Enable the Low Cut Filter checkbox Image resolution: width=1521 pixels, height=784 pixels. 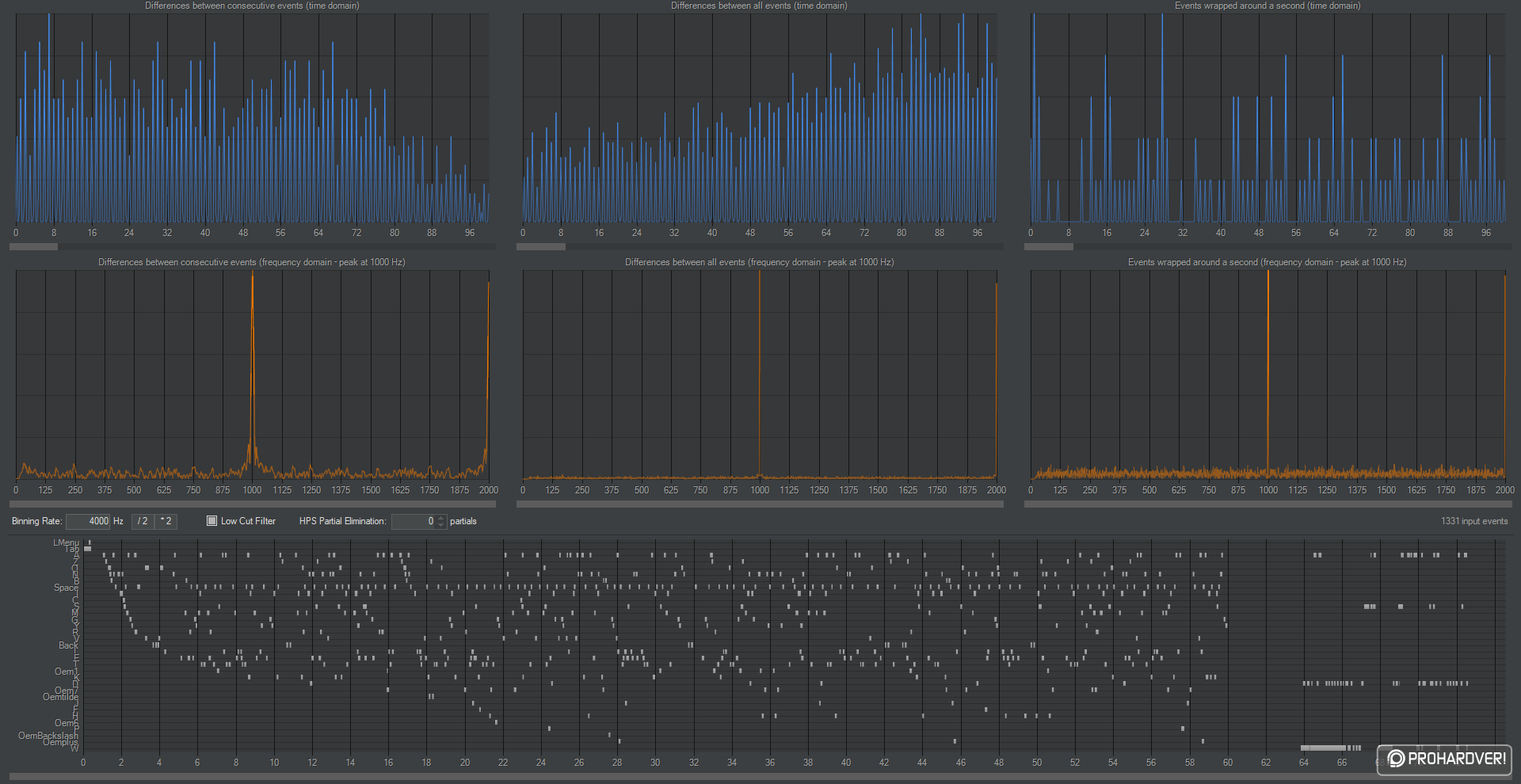(212, 521)
